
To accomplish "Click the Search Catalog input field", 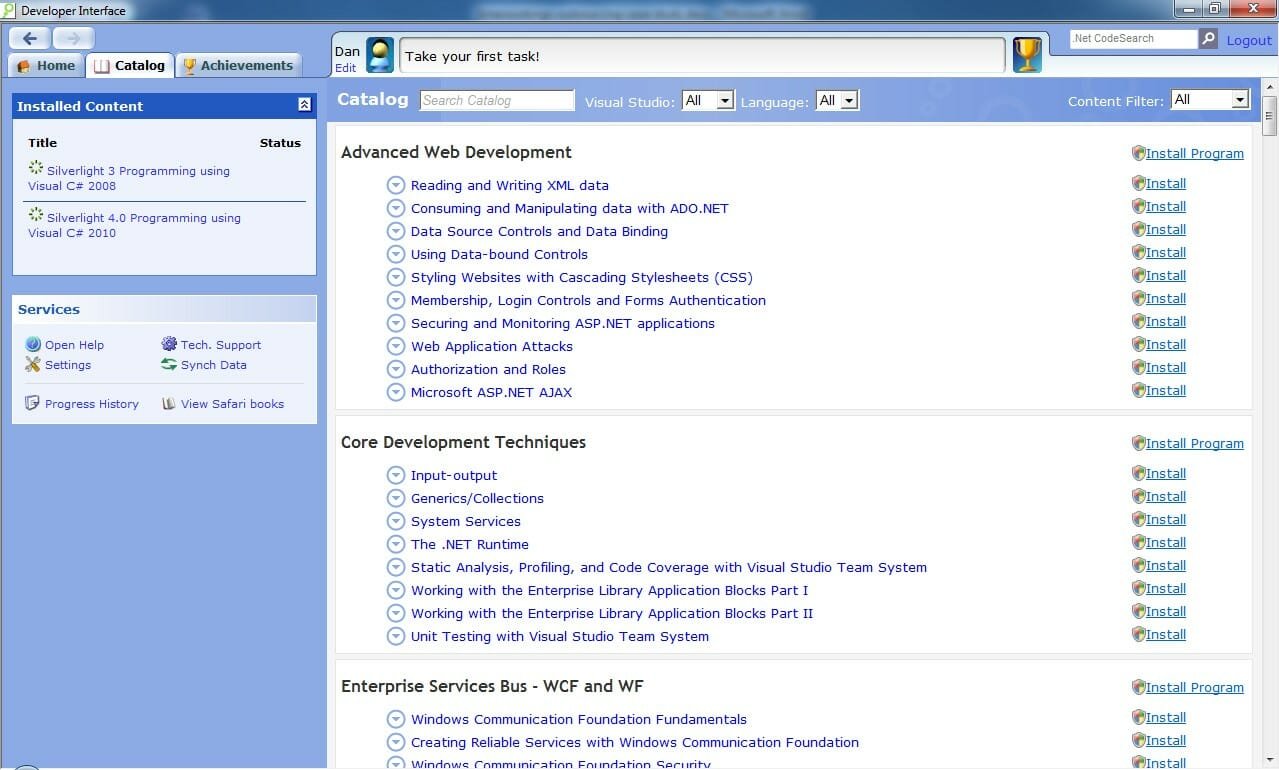I will [x=497, y=100].
